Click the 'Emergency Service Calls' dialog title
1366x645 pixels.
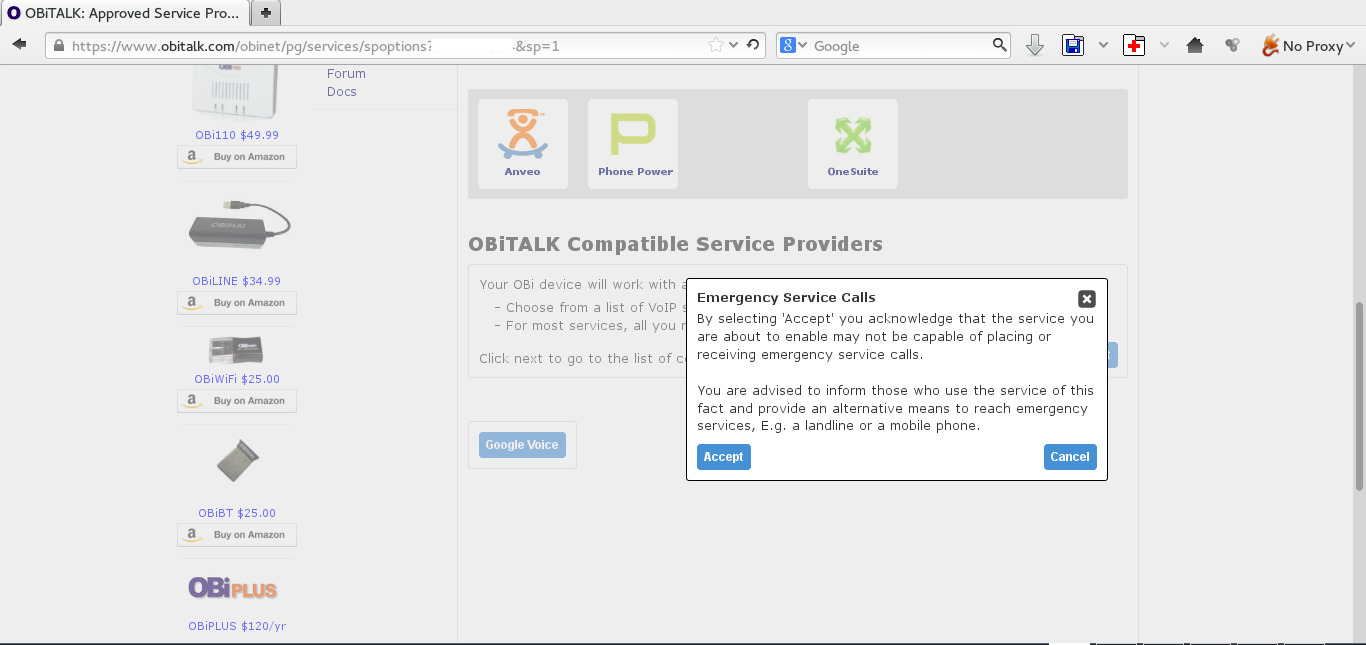pyautogui.click(x=786, y=298)
